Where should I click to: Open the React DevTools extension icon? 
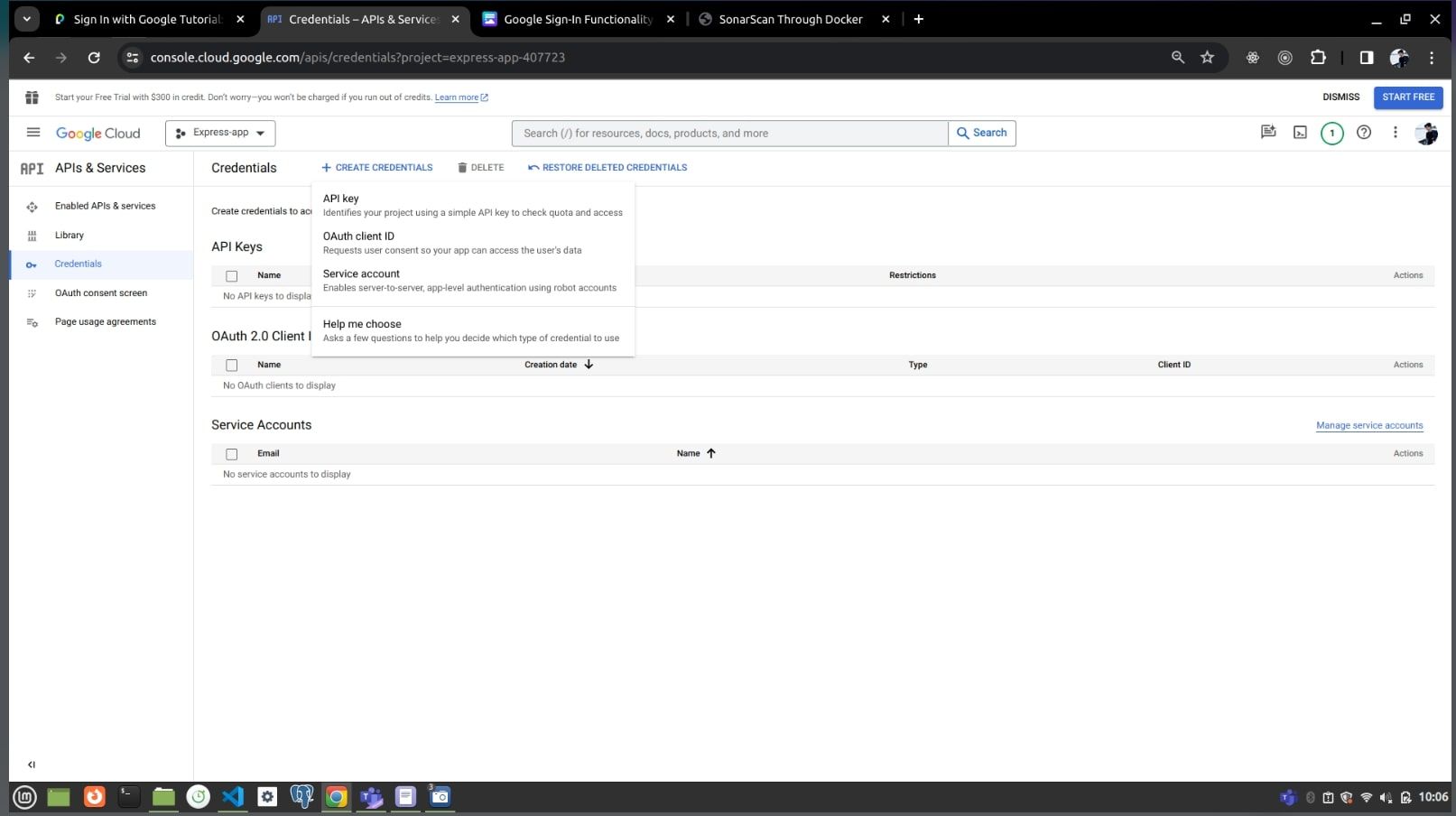click(1252, 57)
